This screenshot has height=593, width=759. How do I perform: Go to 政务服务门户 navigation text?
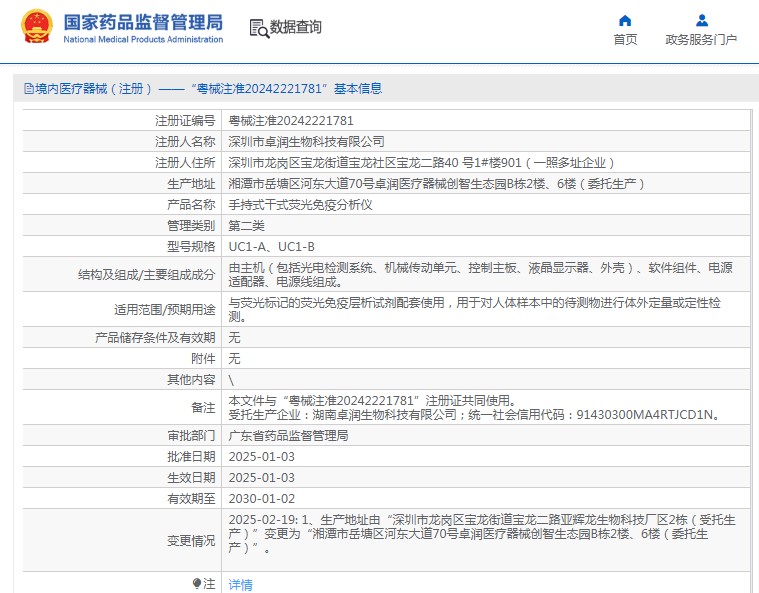[701, 40]
